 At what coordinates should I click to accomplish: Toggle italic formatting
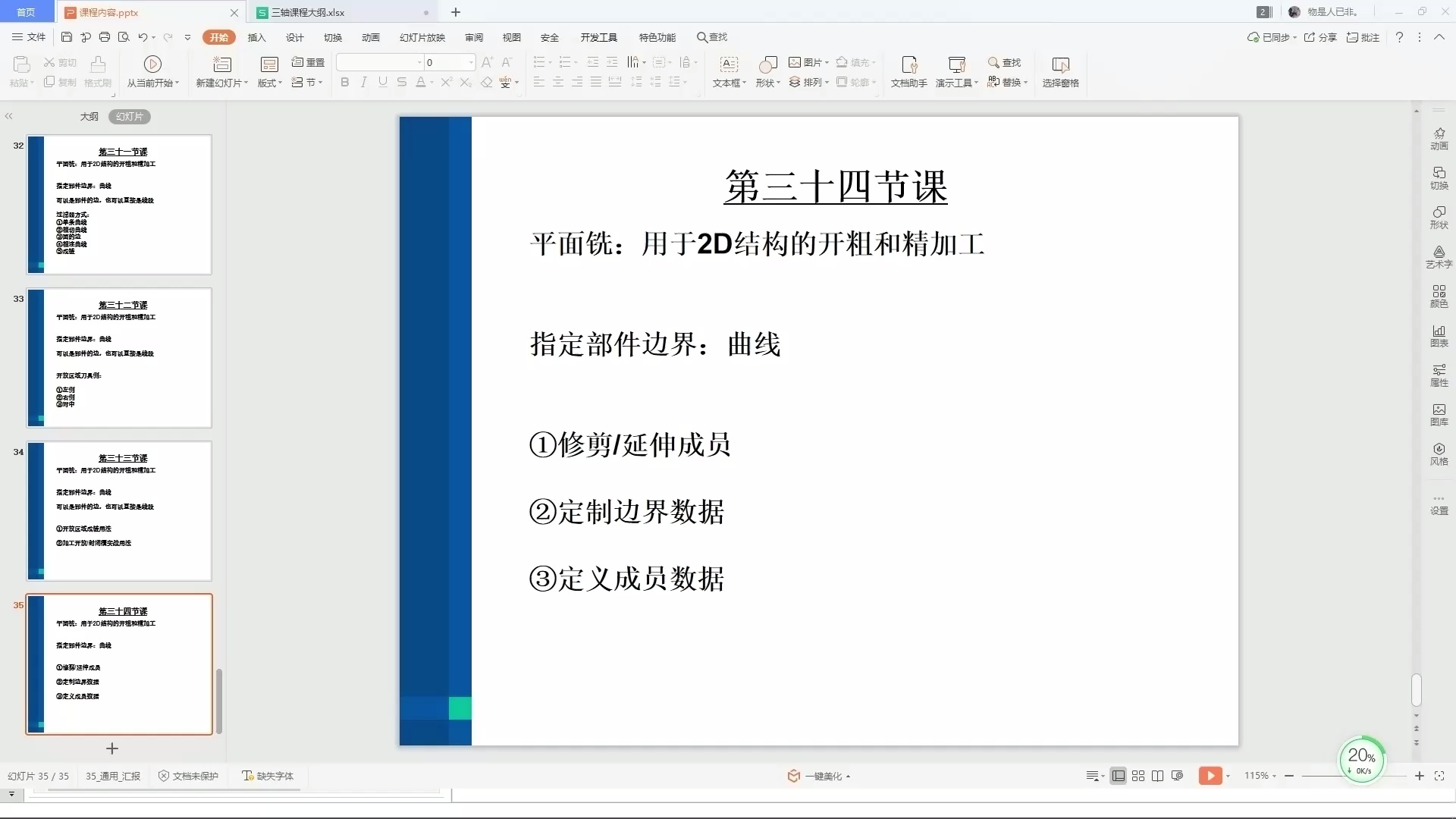pyautogui.click(x=364, y=83)
